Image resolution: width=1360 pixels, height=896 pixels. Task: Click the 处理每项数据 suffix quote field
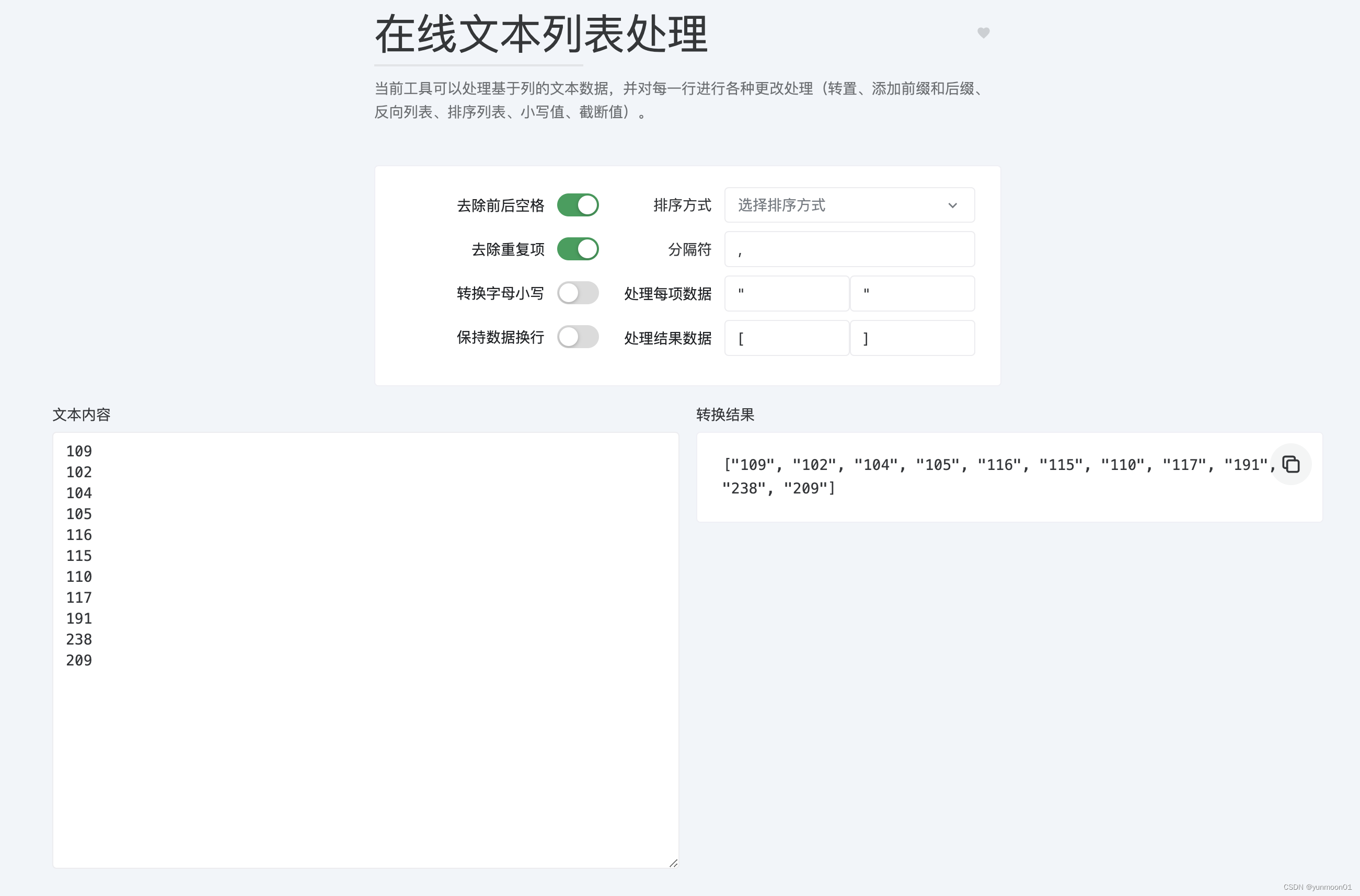pos(912,294)
